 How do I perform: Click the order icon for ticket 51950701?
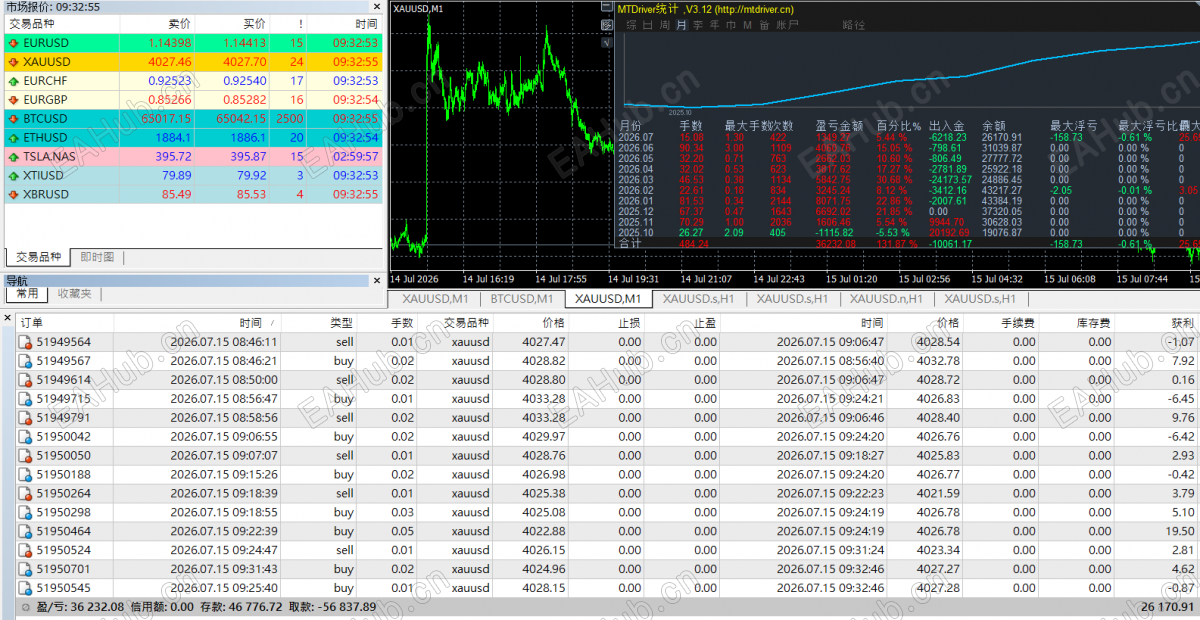26,570
